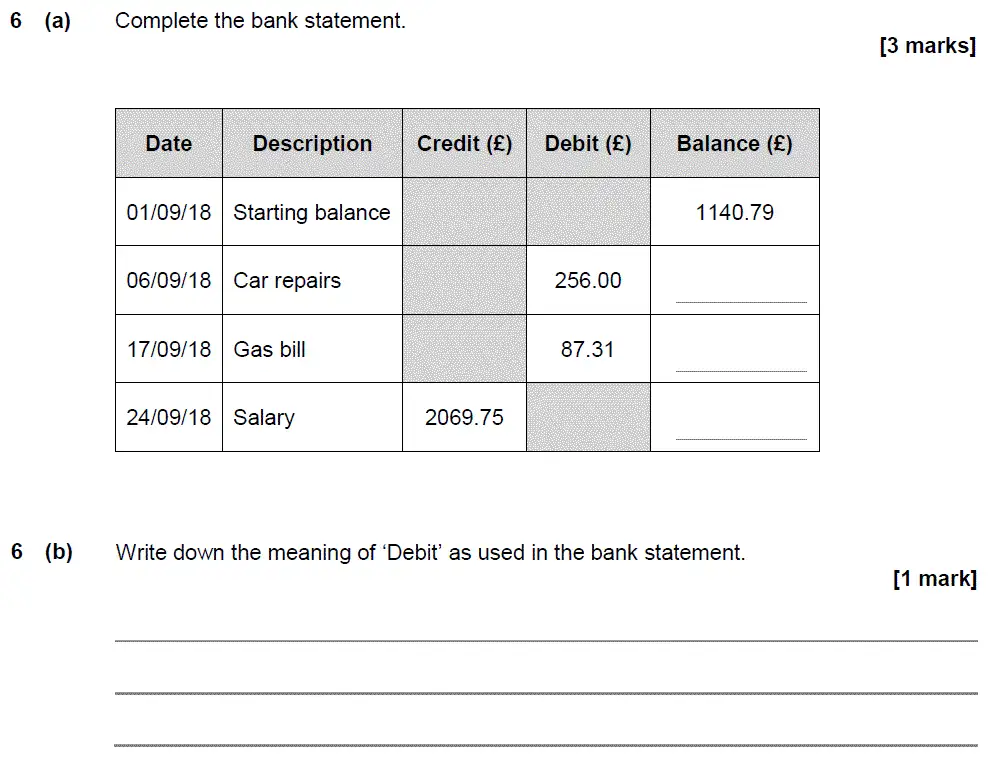Screen dimensions: 988x778
Task: Click the 06/09/18 date cell
Action: (x=169, y=280)
